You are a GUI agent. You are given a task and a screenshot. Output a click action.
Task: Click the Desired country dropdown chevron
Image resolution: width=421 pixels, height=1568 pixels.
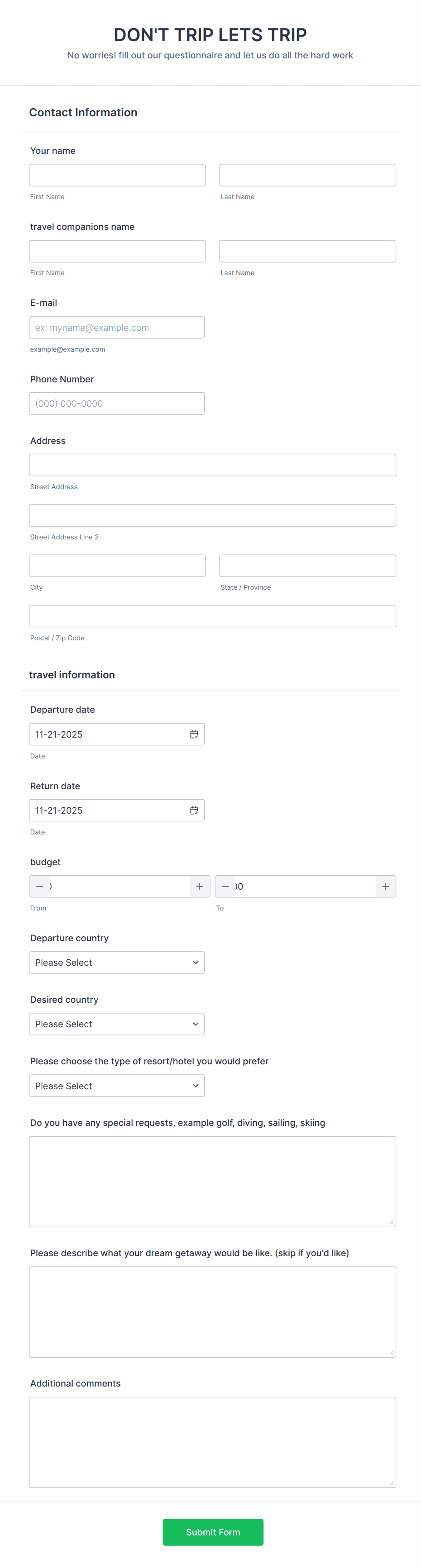[195, 1024]
